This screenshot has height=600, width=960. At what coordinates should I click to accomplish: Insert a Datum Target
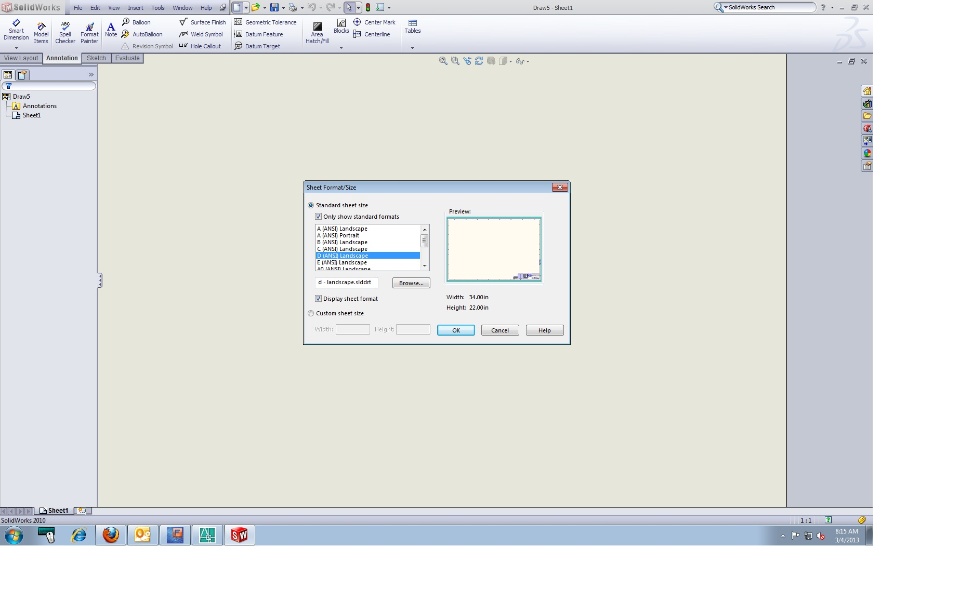257,46
